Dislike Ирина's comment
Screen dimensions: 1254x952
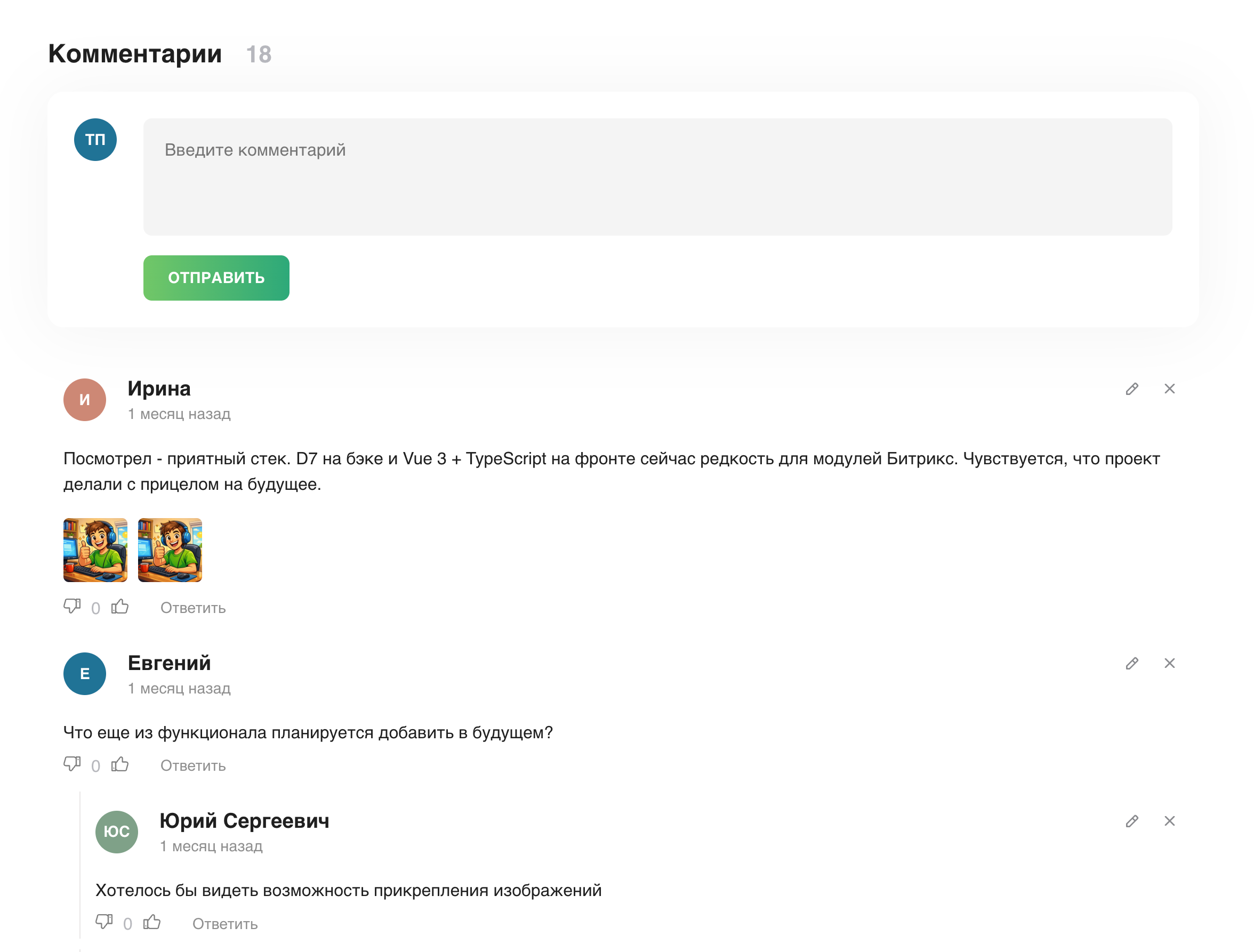pyautogui.click(x=72, y=607)
